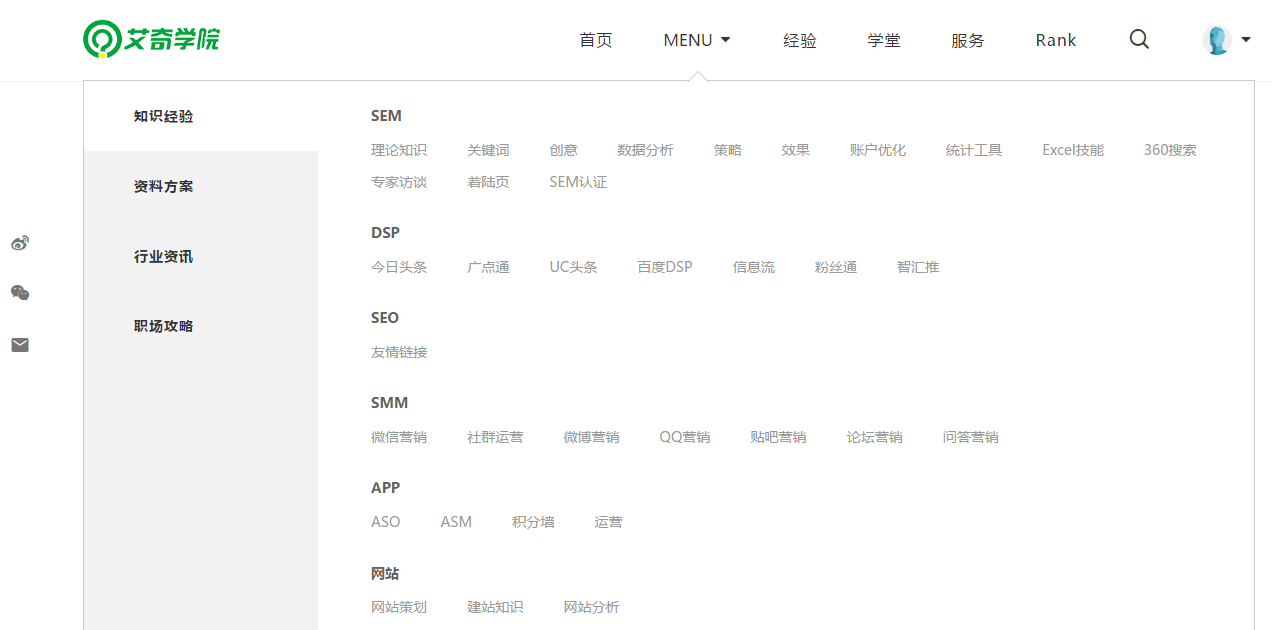Open the 效果 link
The width and height of the screenshot is (1272, 630).
(x=796, y=150)
